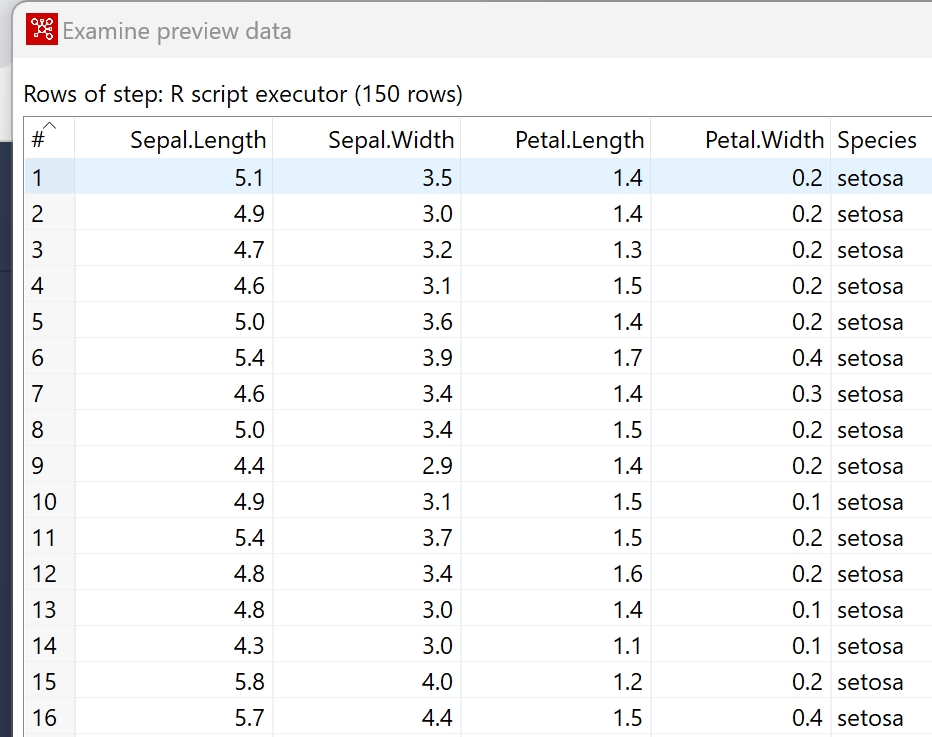
Task: Select Sepal.Width value 2.9 in row 9
Action: click(x=437, y=466)
